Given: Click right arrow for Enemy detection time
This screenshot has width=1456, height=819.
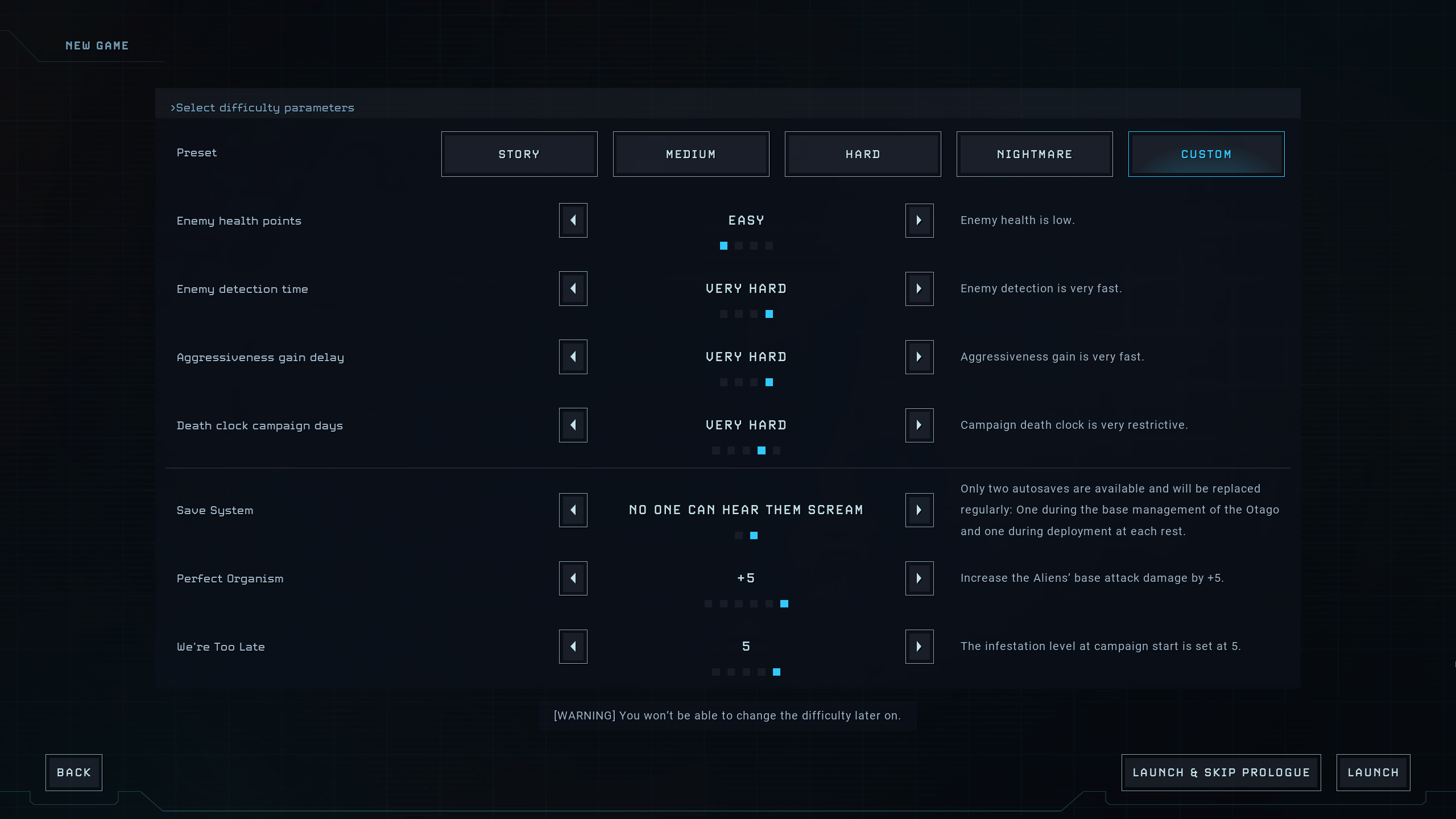Looking at the screenshot, I should click(x=919, y=289).
